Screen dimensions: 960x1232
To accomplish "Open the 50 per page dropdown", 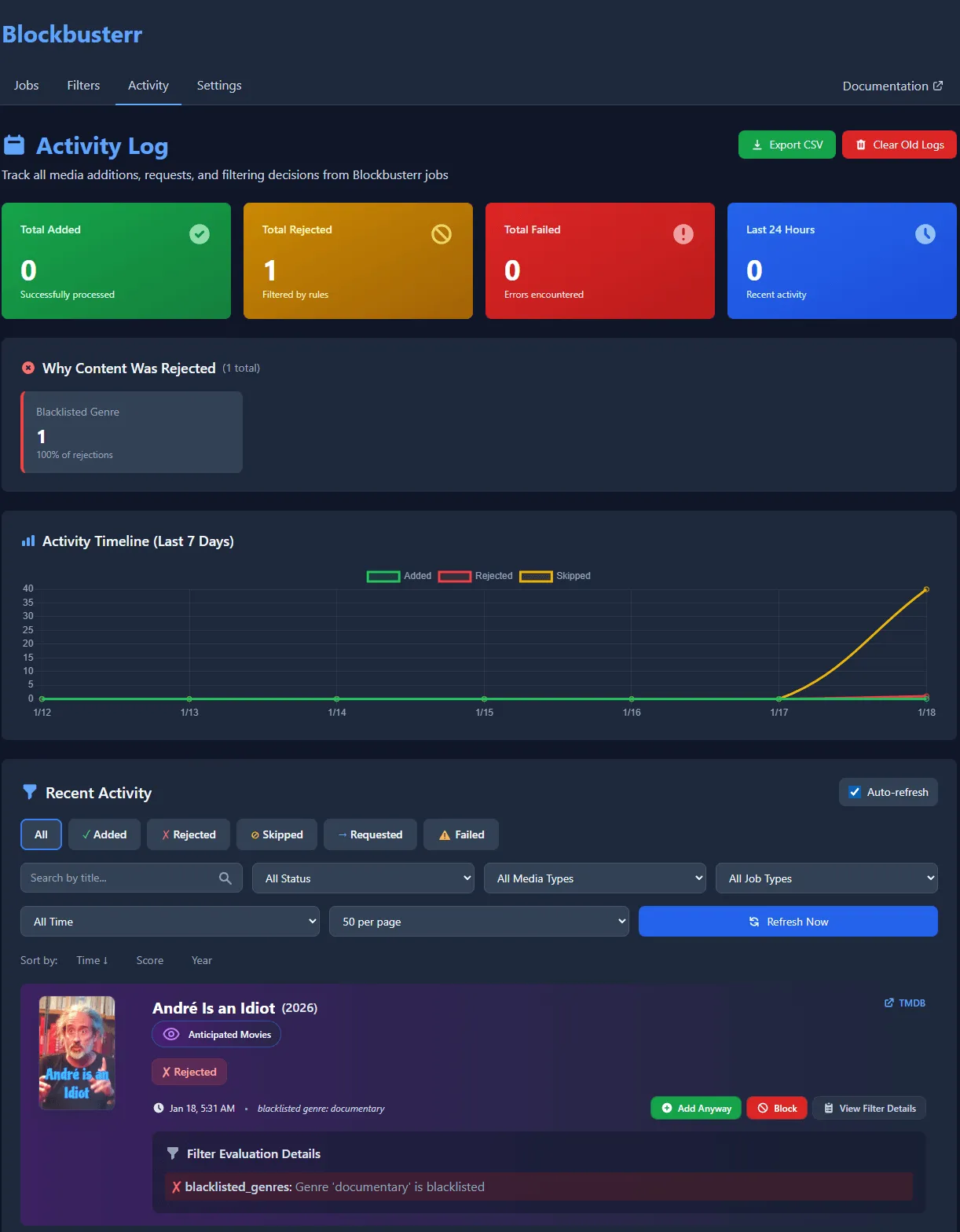I will pyautogui.click(x=479, y=921).
